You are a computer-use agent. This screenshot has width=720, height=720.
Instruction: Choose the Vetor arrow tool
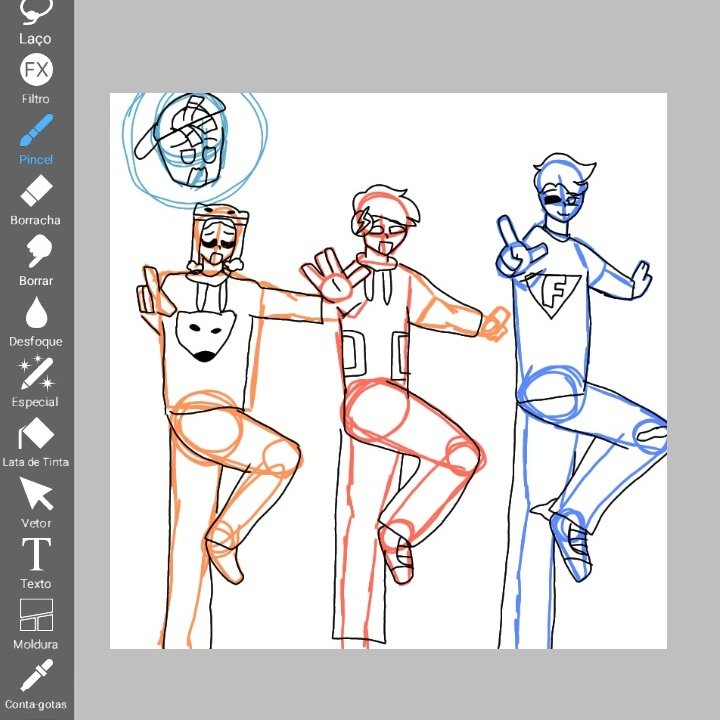coord(36,503)
